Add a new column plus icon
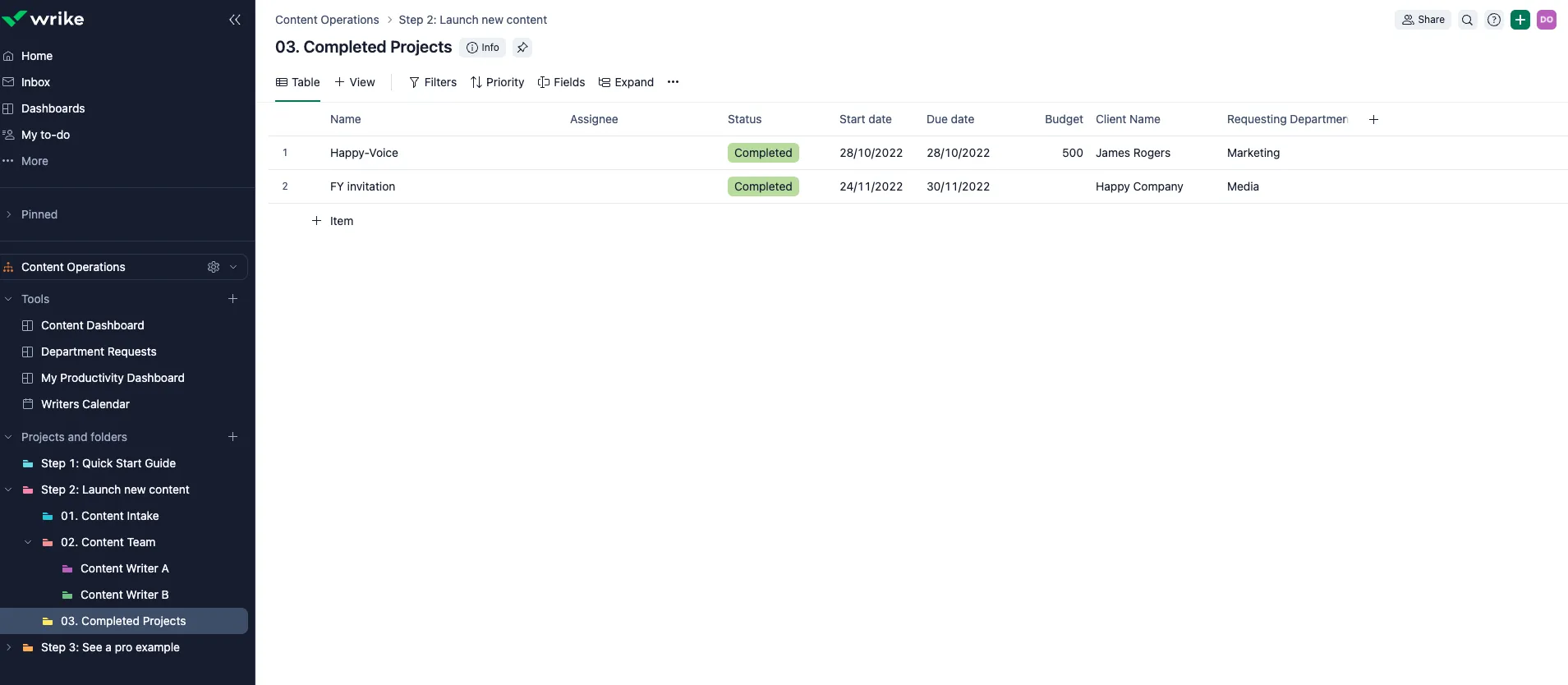The width and height of the screenshot is (1568, 685). coord(1373,119)
